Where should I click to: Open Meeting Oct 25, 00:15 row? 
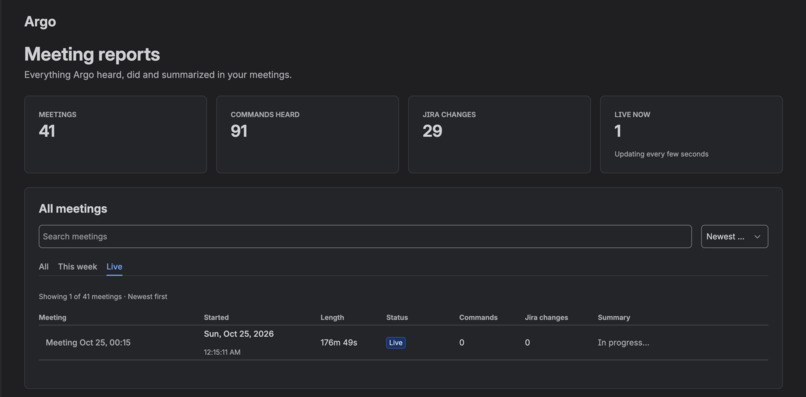click(x=403, y=342)
